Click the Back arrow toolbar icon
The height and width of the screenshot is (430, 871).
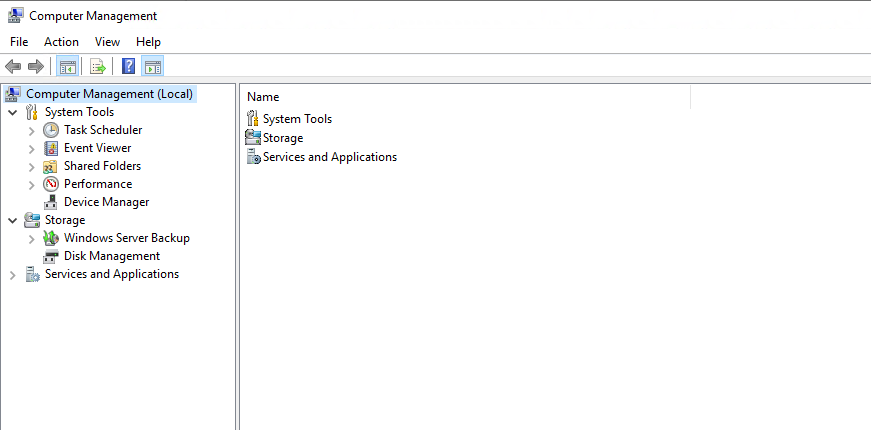13,67
